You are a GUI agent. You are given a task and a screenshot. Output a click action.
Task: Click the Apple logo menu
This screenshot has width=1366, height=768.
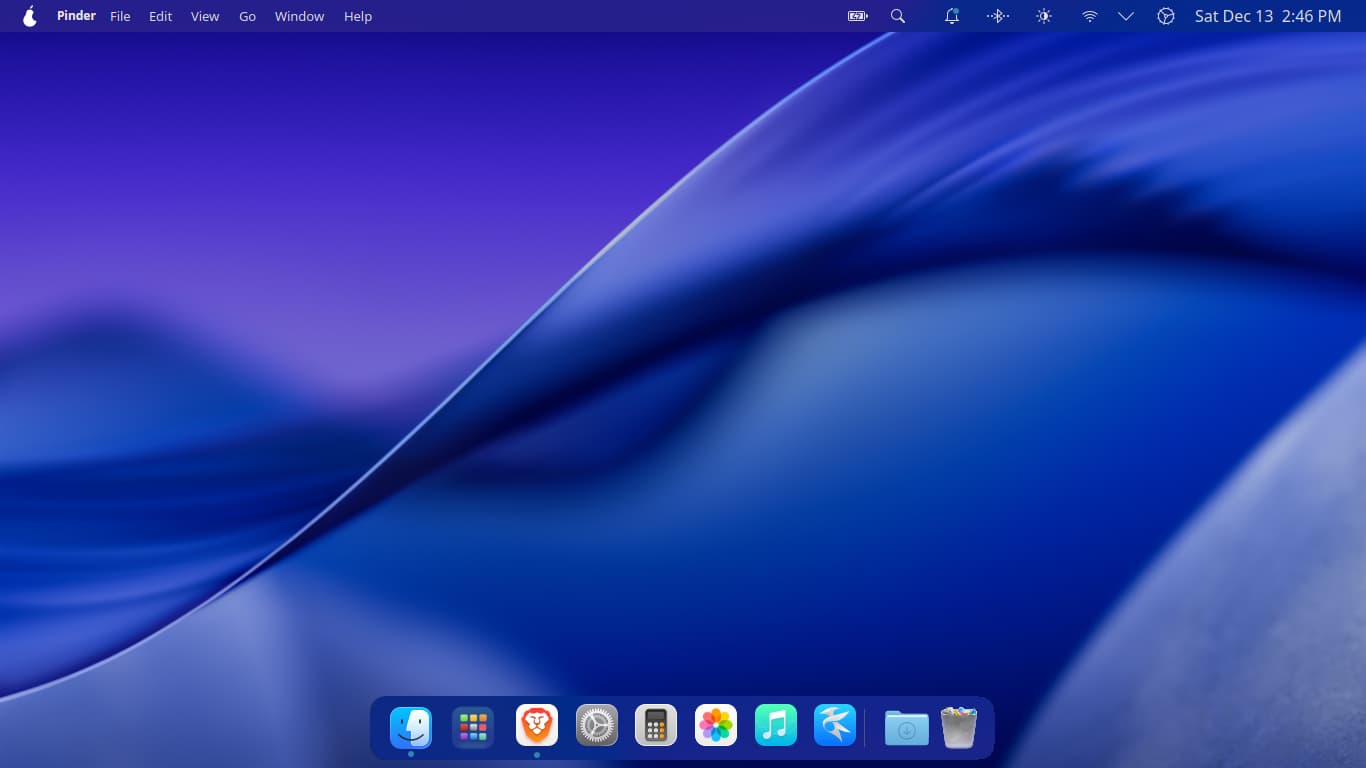pyautogui.click(x=30, y=16)
